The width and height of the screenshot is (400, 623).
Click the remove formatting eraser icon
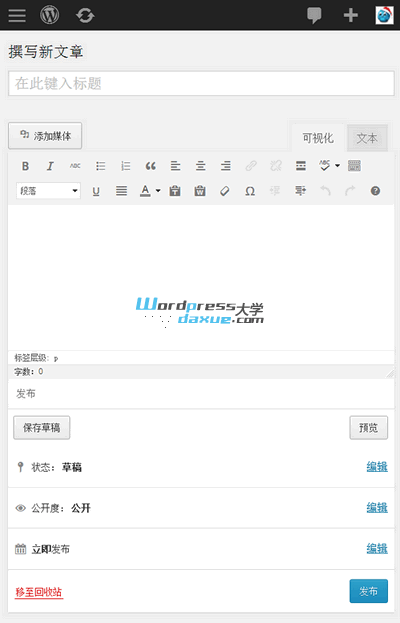click(225, 191)
